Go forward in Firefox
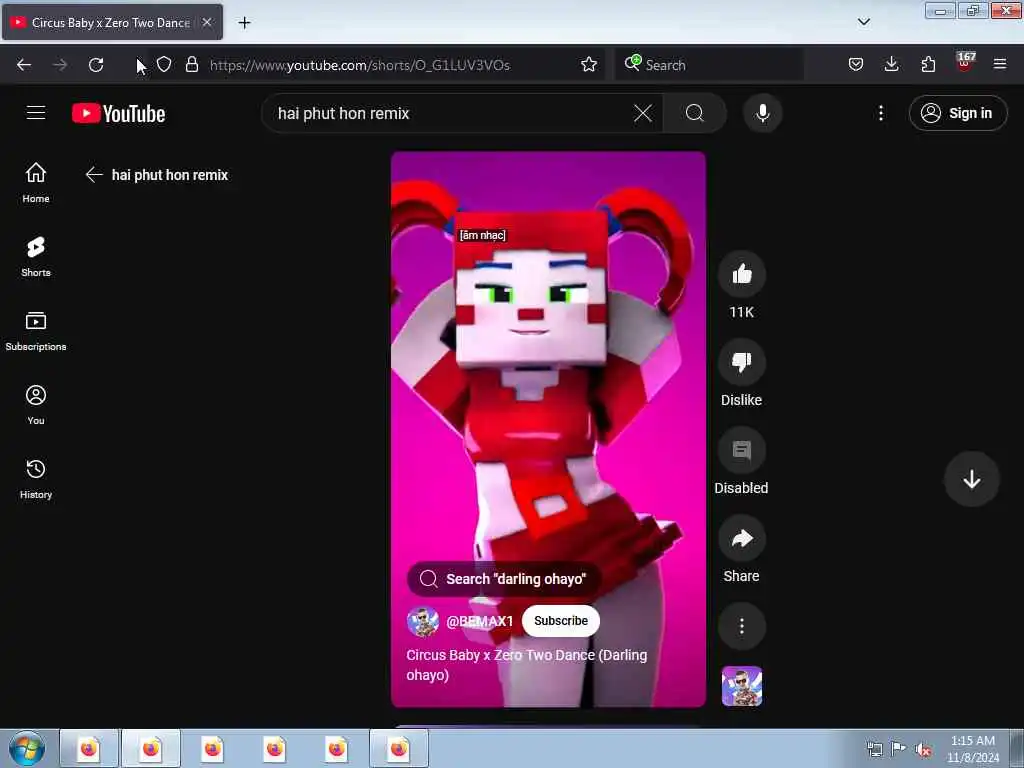Image resolution: width=1024 pixels, height=768 pixels. point(60,65)
